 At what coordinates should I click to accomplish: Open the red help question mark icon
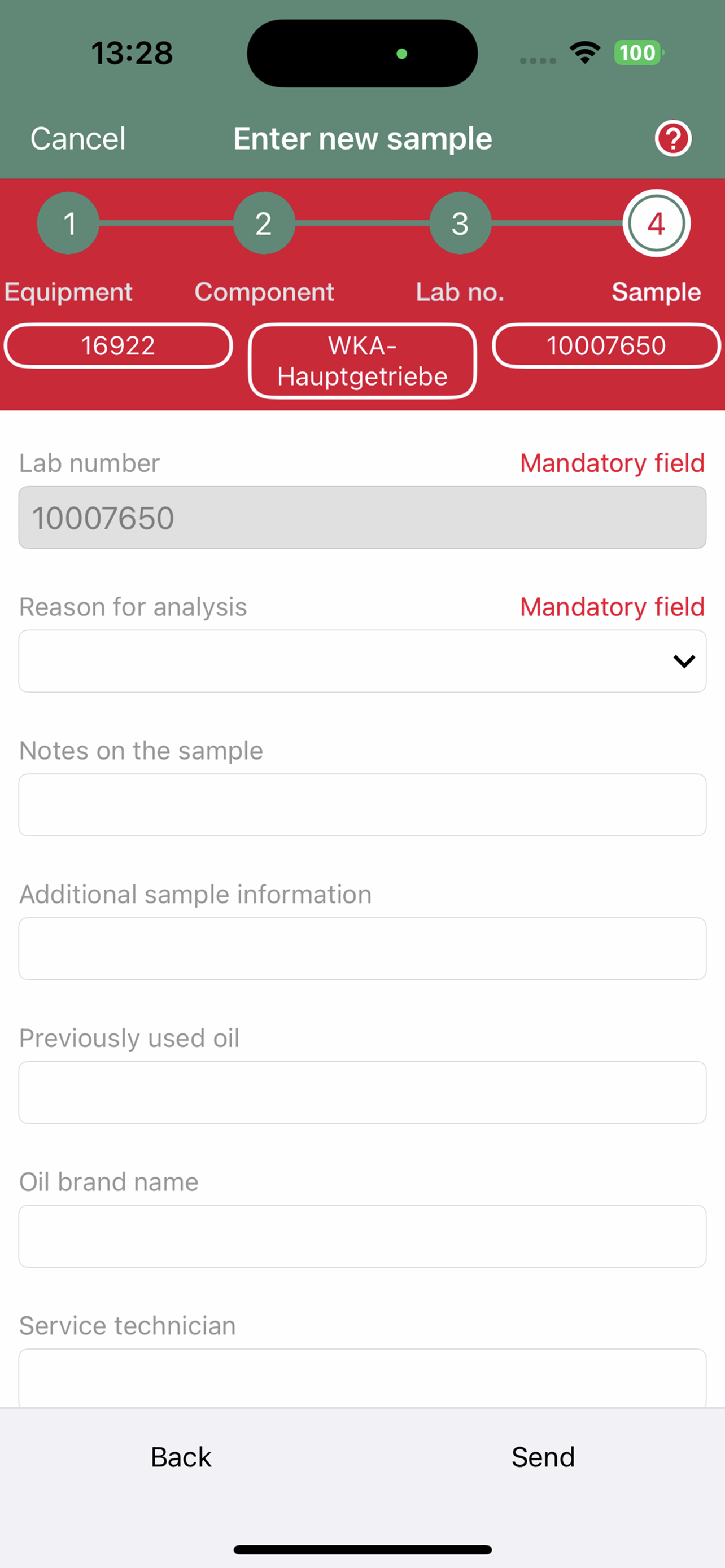point(672,139)
